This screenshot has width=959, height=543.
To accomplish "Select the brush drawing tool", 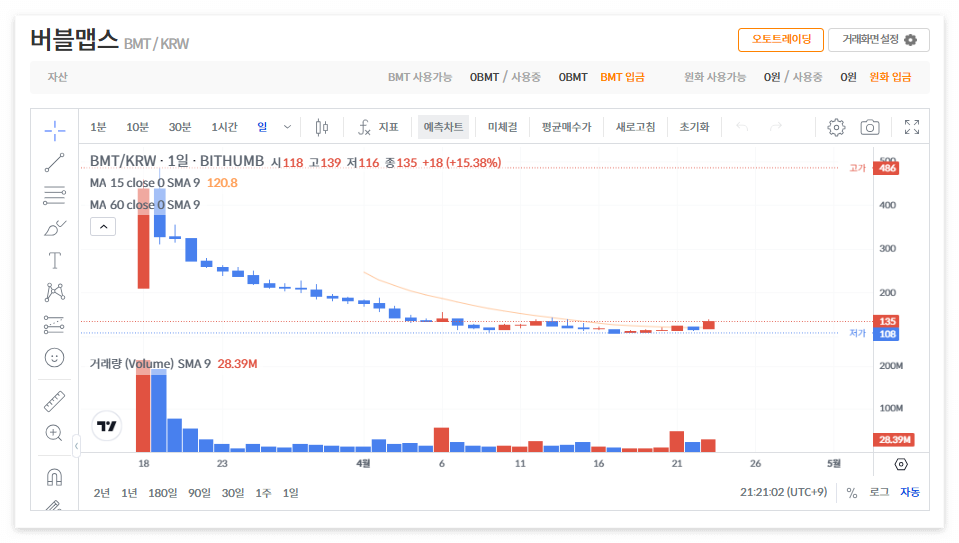I will tap(54, 228).
